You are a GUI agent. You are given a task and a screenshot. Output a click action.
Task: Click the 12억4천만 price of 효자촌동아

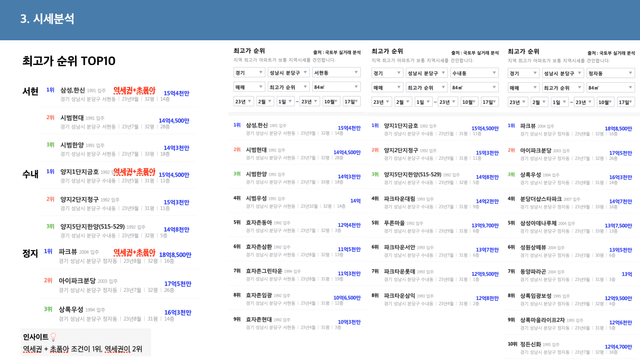pos(349,225)
